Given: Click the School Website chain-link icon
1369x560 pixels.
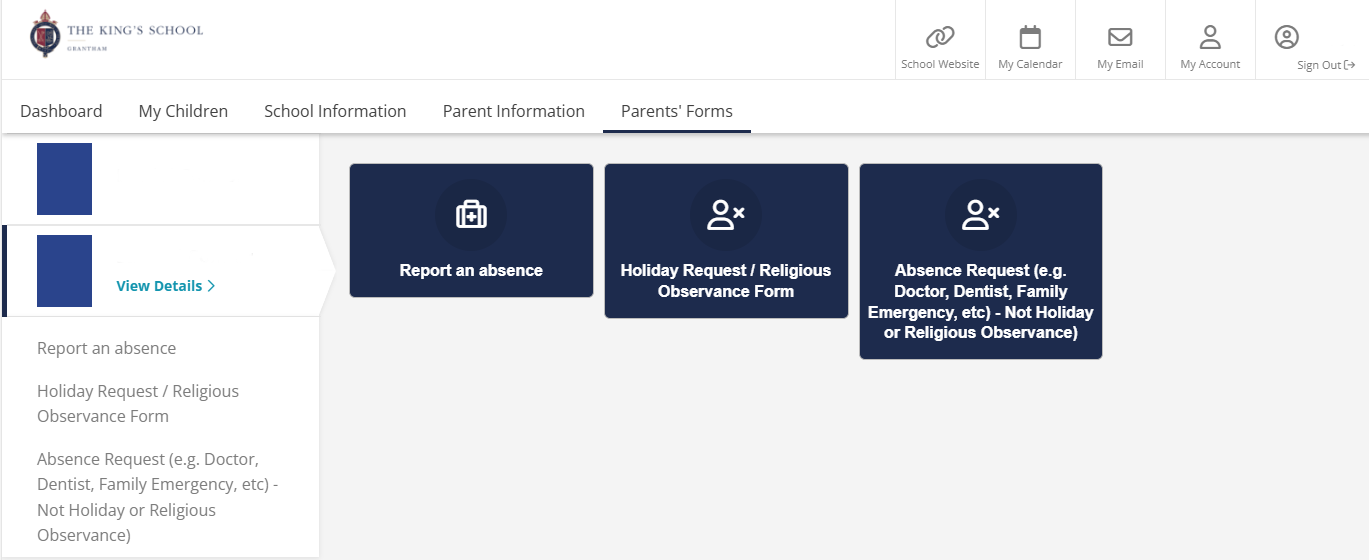Looking at the screenshot, I should pos(940,38).
